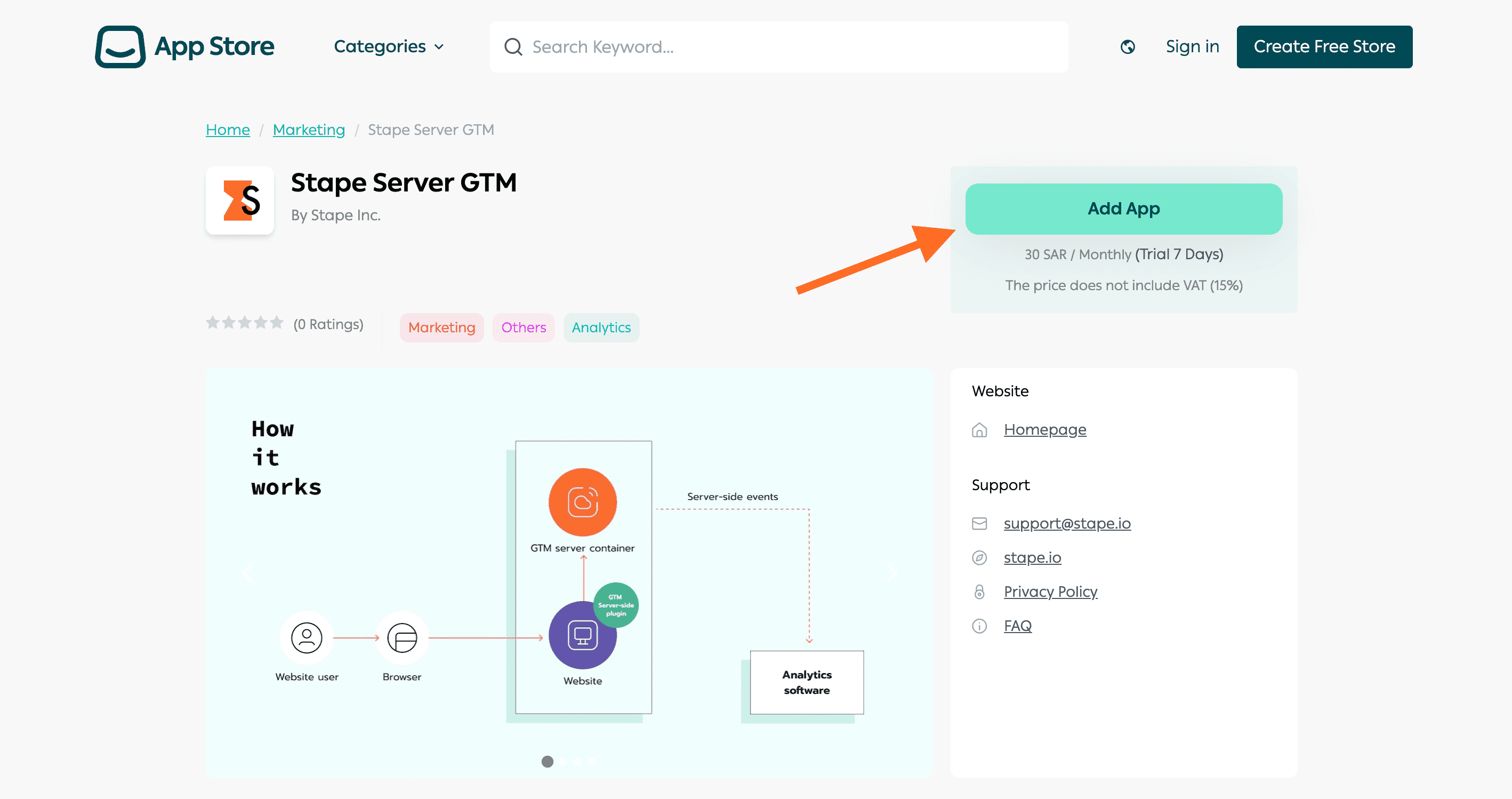
Task: Click the info icon beside FAQ
Action: (979, 626)
